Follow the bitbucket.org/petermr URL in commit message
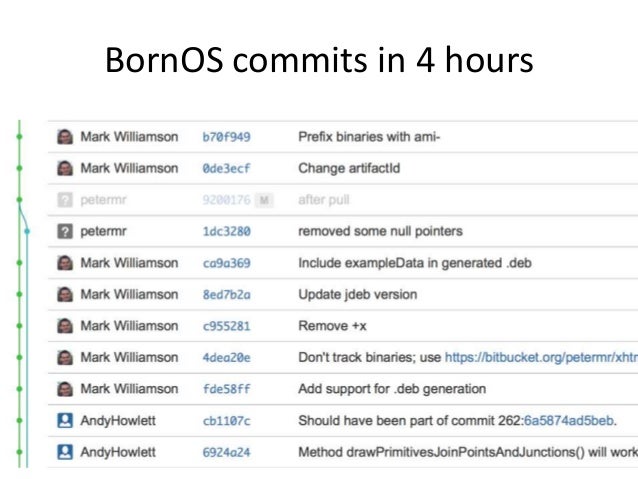The image size is (638, 479). pyautogui.click(x=542, y=357)
